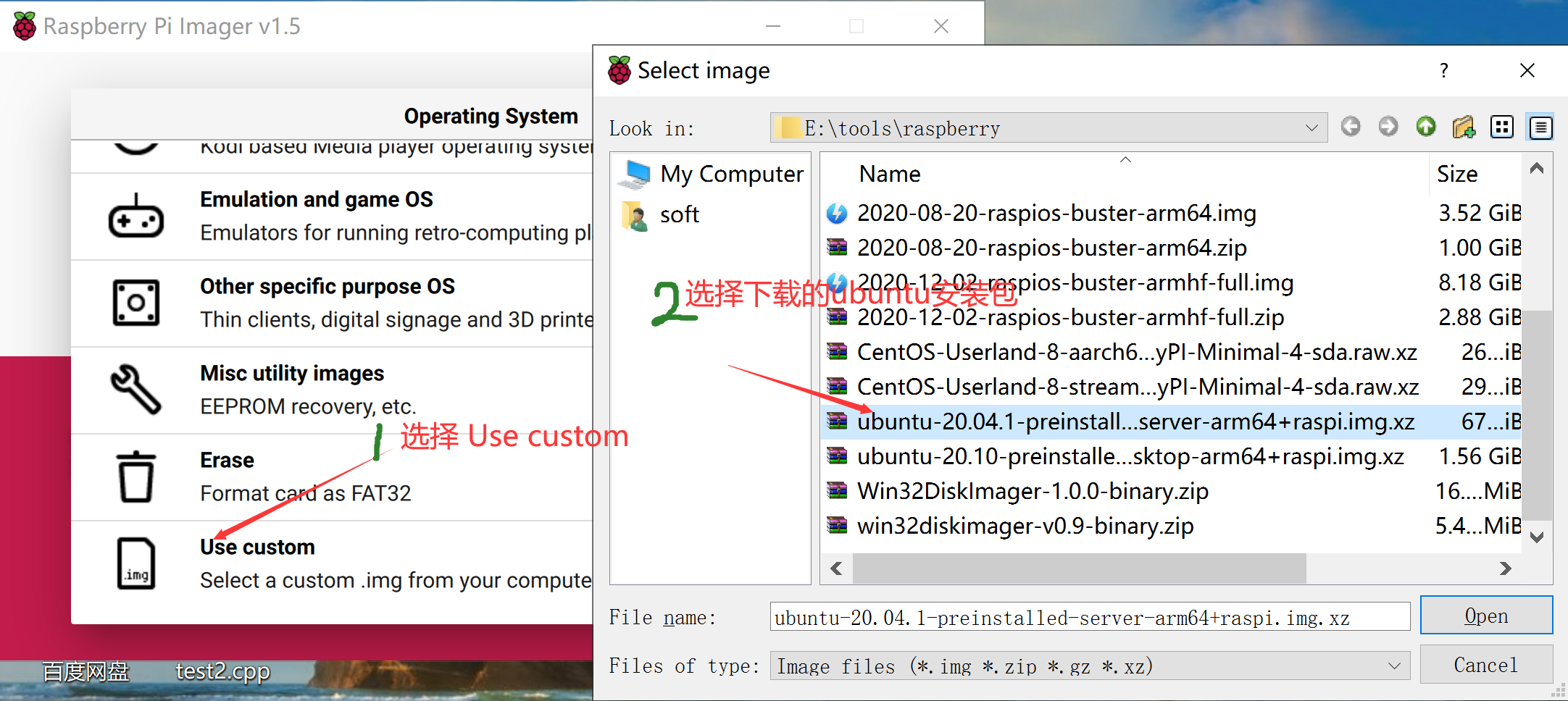The image size is (1568, 701).
Task: Click the Misc utility images wrench icon
Action: click(135, 389)
